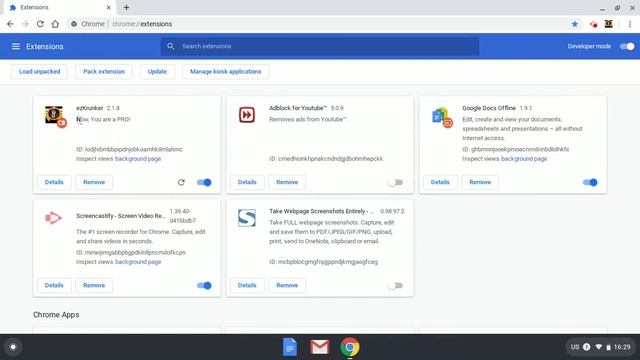Open the Extensions hamburger menu
The height and width of the screenshot is (360, 640).
(16, 47)
